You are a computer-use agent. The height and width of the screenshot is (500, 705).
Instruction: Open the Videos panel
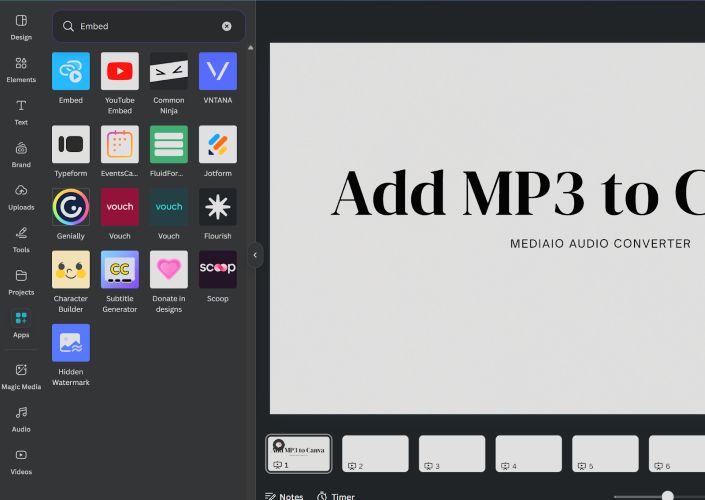pyautogui.click(x=21, y=462)
